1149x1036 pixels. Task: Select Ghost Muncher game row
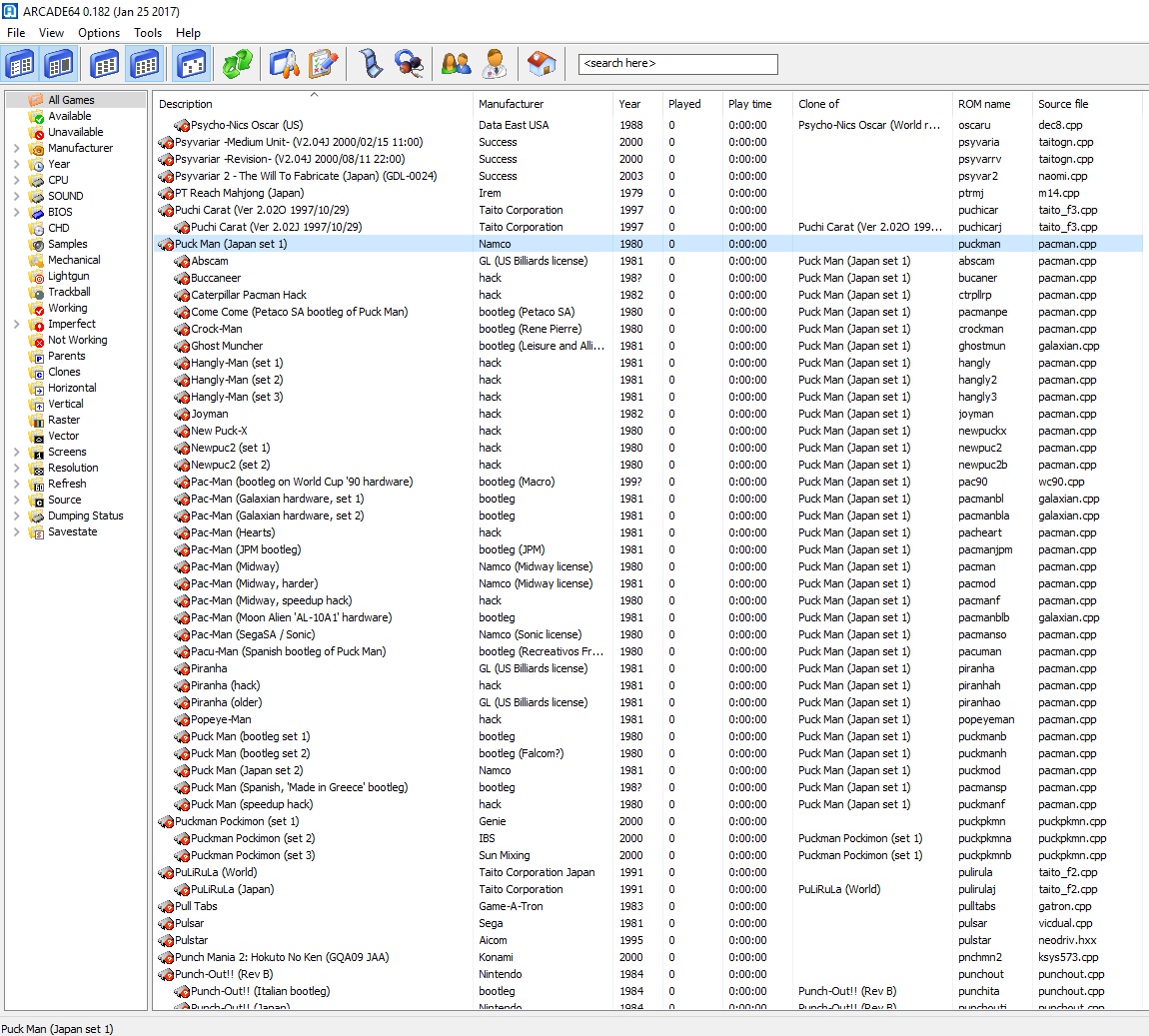648,346
